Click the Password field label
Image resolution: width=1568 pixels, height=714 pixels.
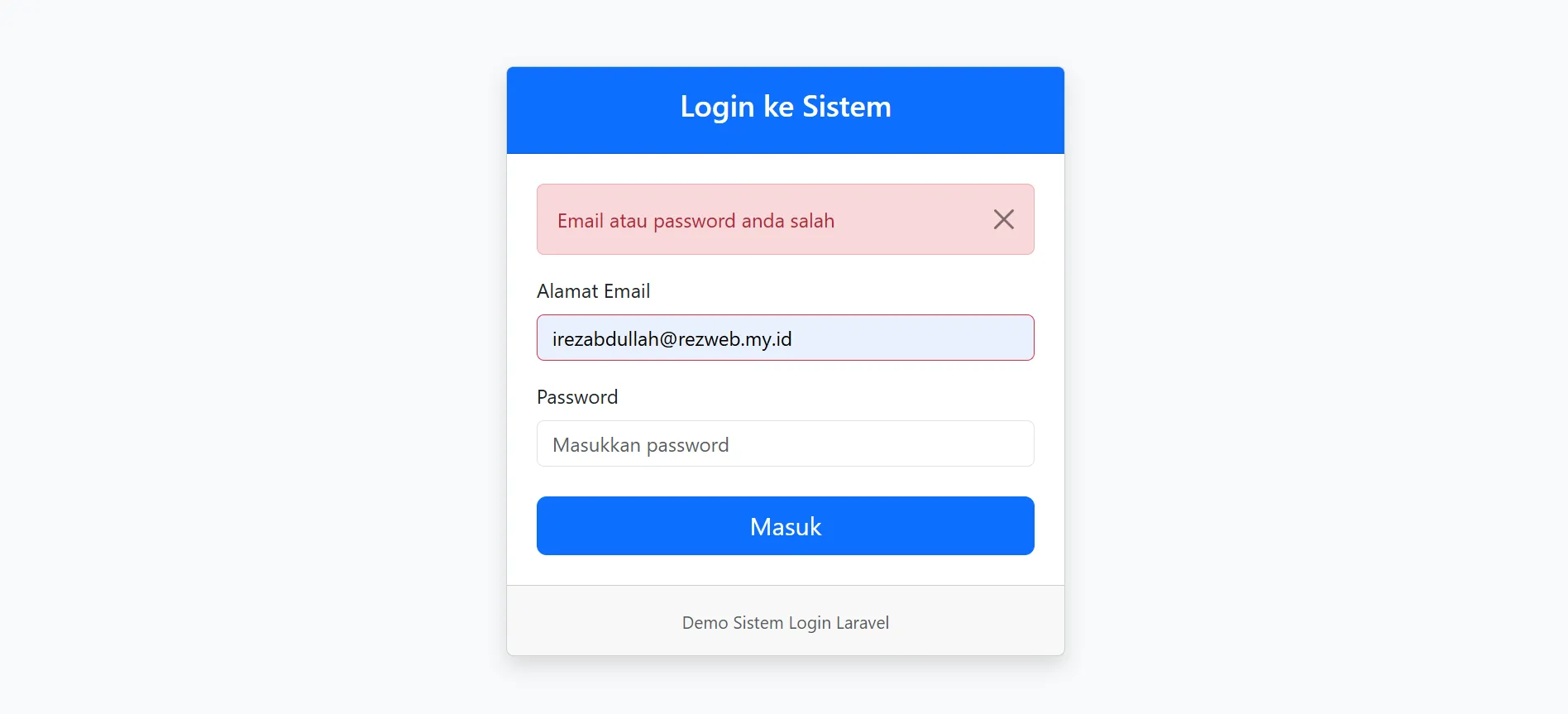click(x=576, y=397)
